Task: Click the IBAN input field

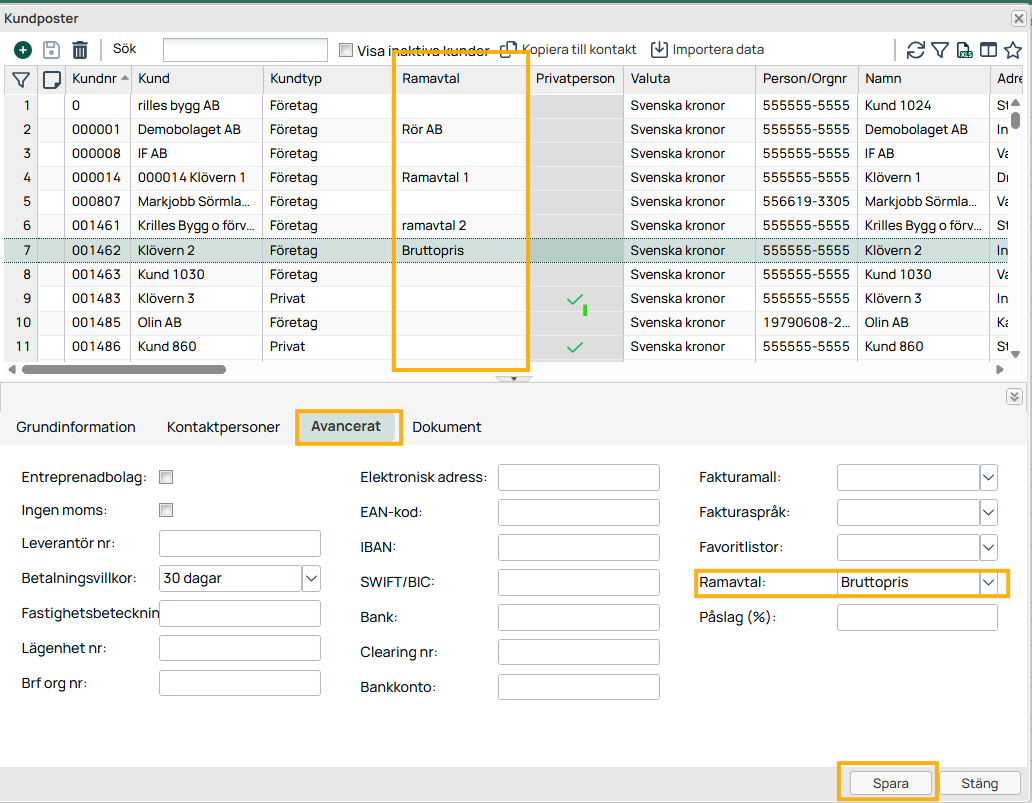Action: (x=579, y=548)
